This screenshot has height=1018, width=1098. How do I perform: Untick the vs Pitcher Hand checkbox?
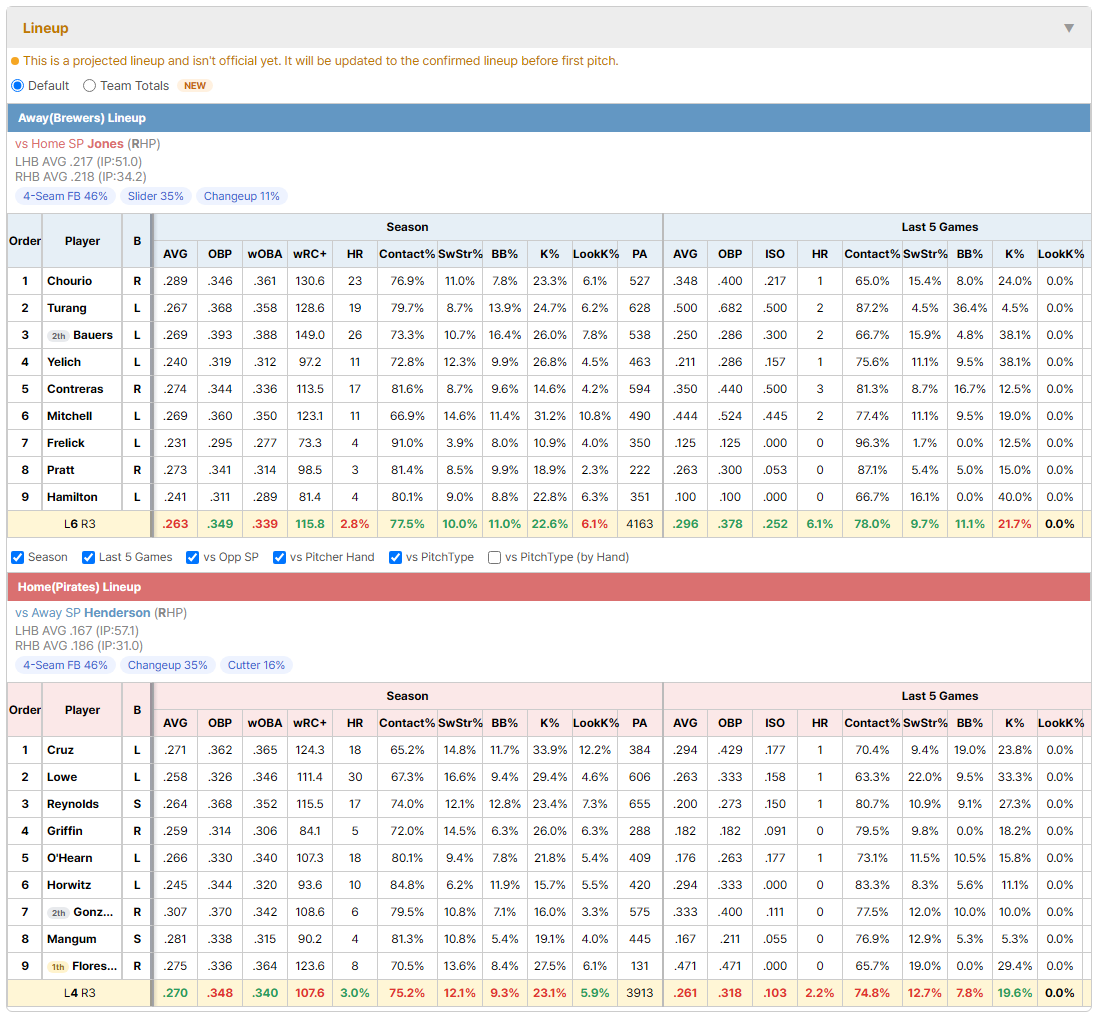pyautogui.click(x=279, y=557)
